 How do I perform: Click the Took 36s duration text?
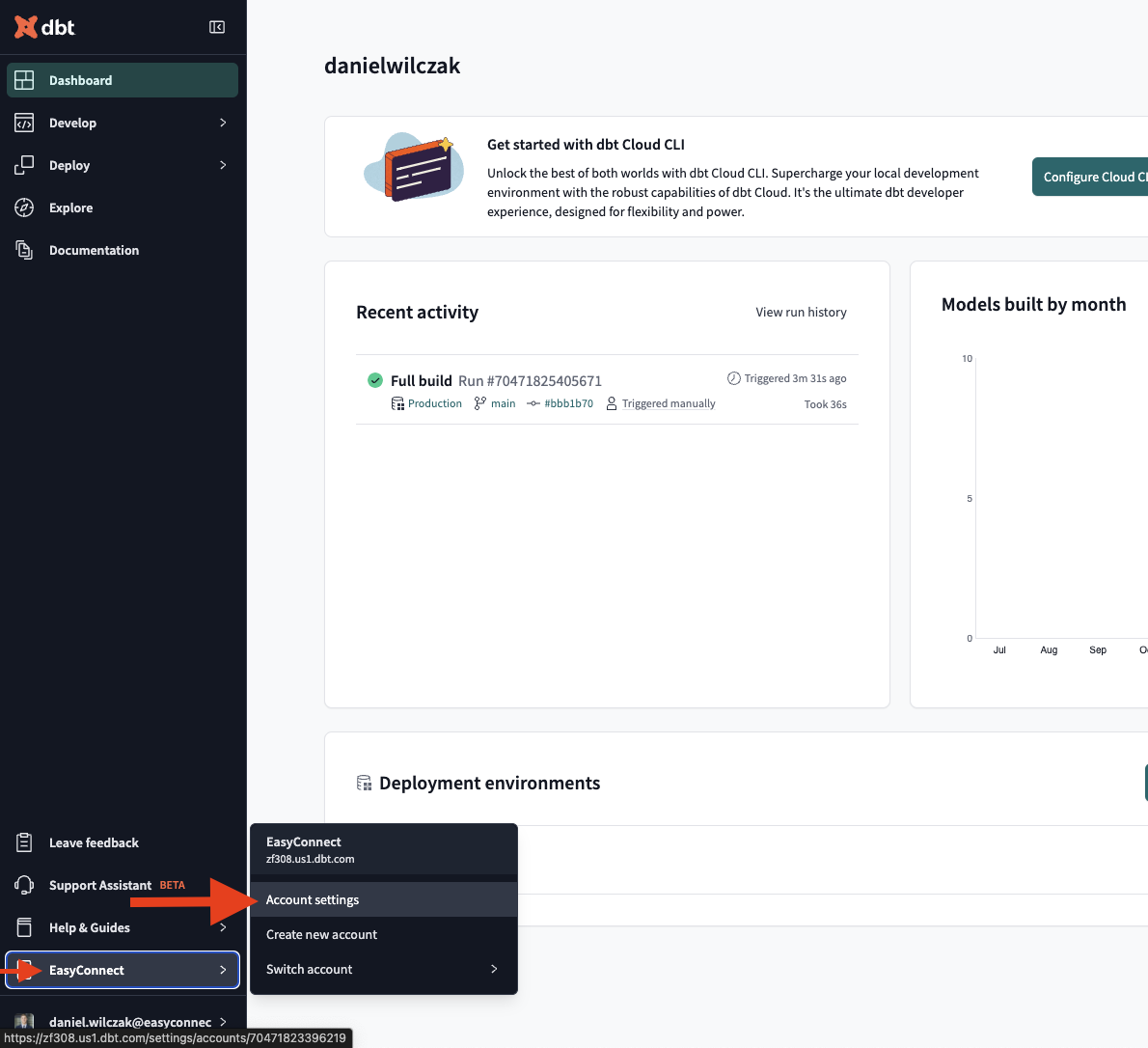click(x=825, y=404)
